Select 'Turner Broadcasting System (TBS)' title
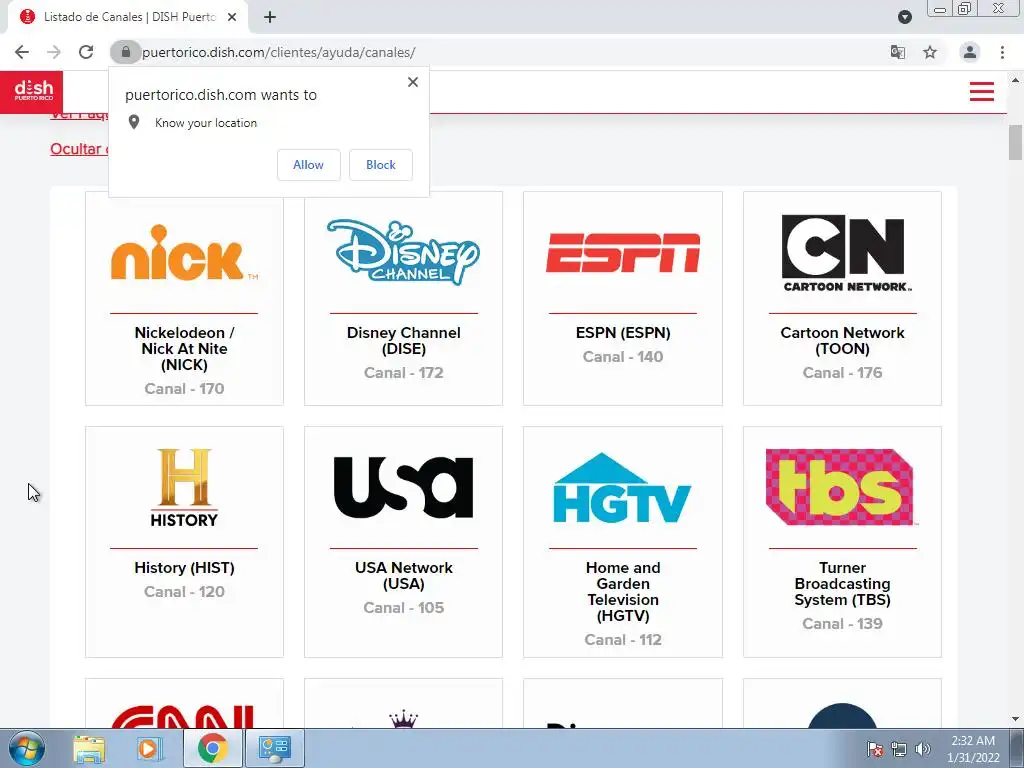Screen dimensions: 1024x768 (842, 583)
